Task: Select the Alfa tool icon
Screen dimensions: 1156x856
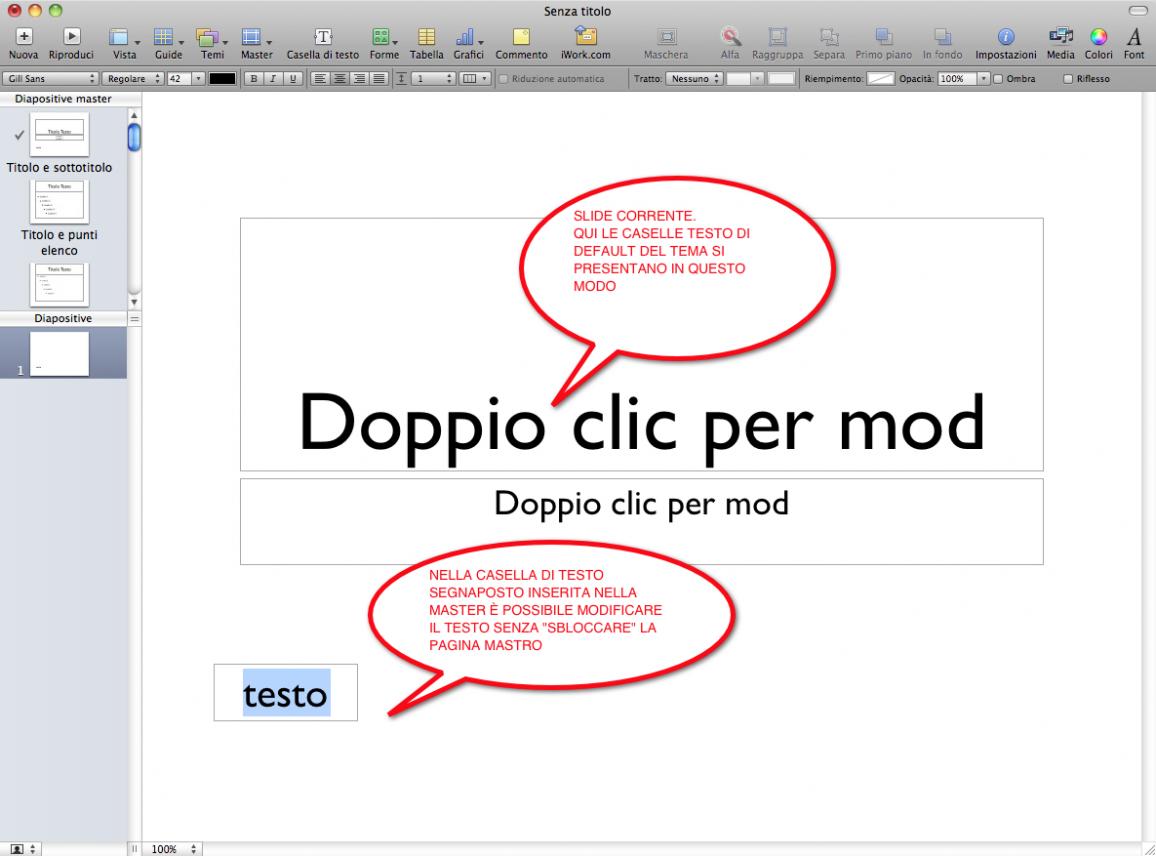Action: (730, 36)
